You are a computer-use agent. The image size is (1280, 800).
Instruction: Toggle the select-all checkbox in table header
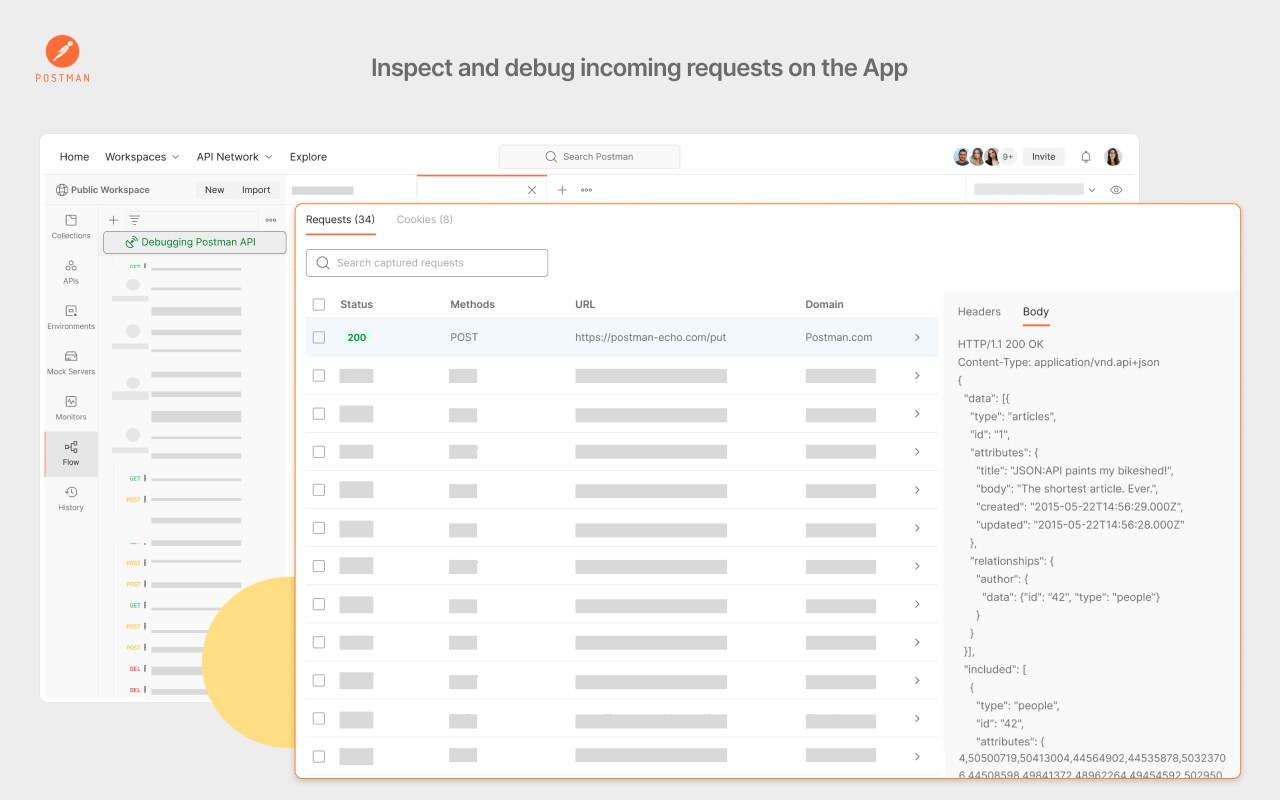pyautogui.click(x=319, y=304)
